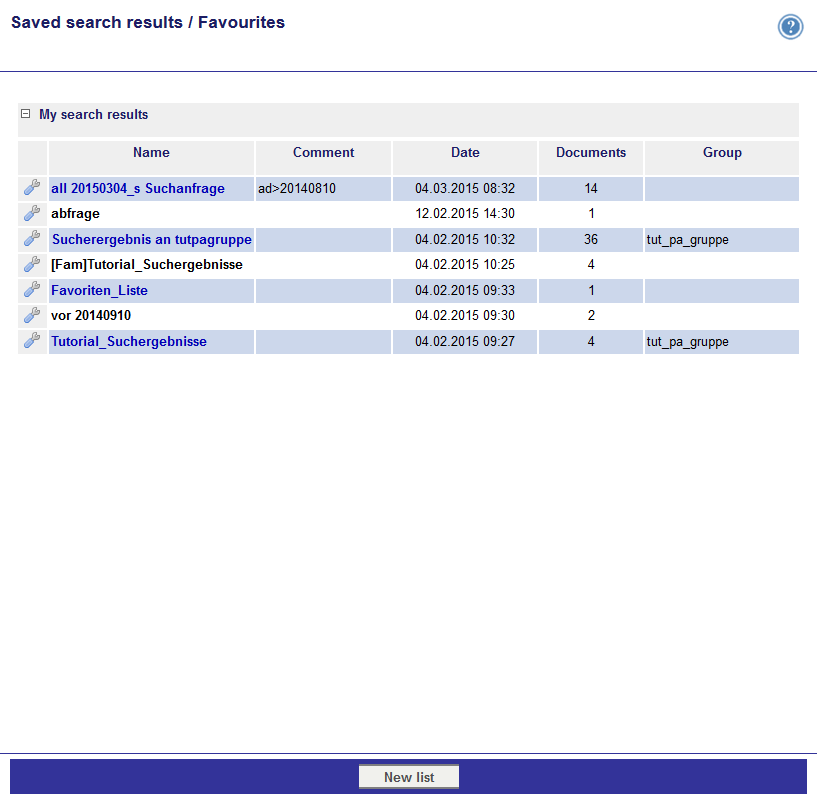820x804 pixels.
Task: Select date 04.02.2015 10:32
Action: point(465,240)
